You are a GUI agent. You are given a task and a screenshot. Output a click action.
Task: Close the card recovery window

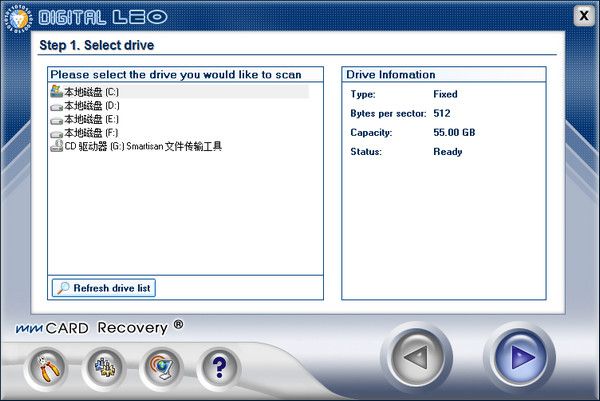click(584, 16)
